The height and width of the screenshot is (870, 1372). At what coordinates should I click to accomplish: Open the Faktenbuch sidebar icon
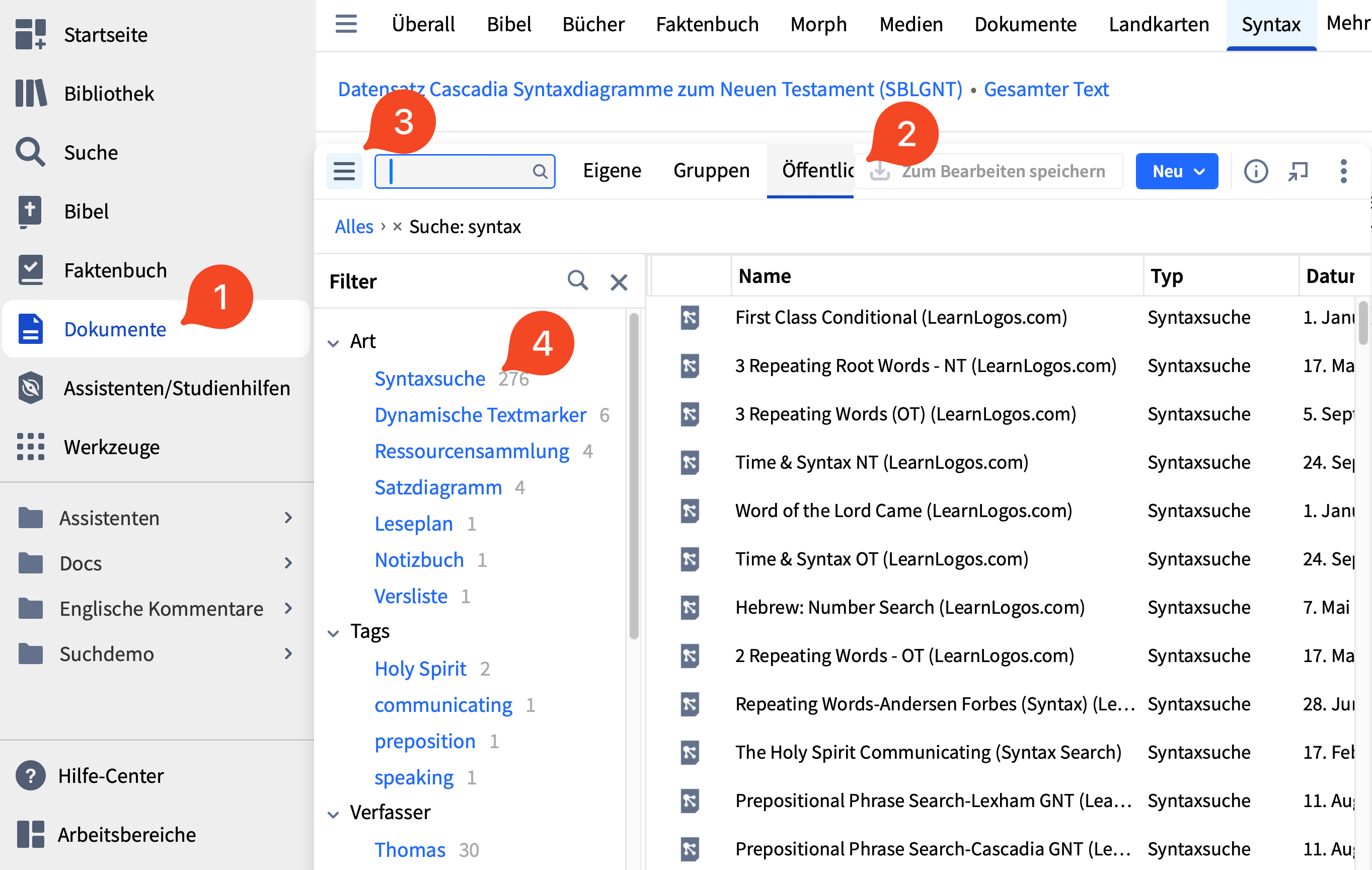(31, 270)
